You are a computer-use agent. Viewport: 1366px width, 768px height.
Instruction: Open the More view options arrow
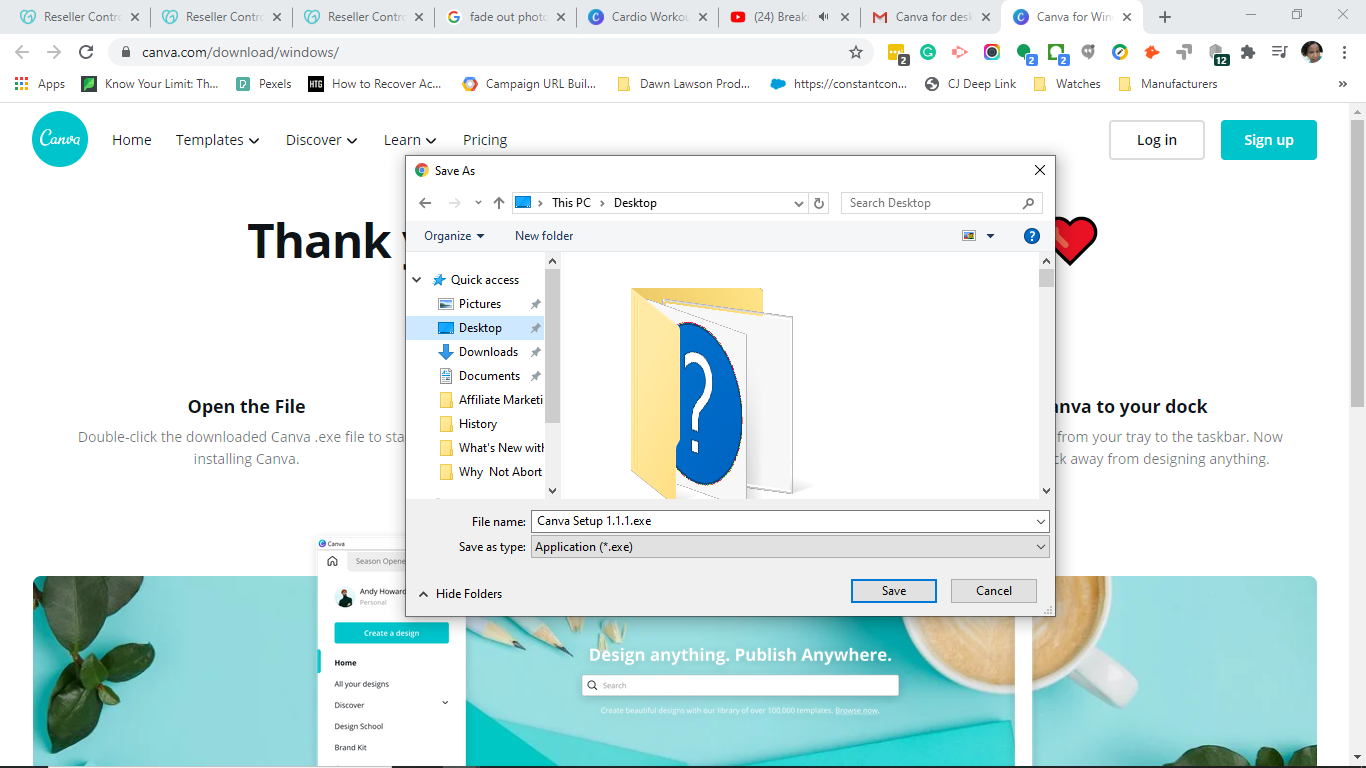(991, 236)
